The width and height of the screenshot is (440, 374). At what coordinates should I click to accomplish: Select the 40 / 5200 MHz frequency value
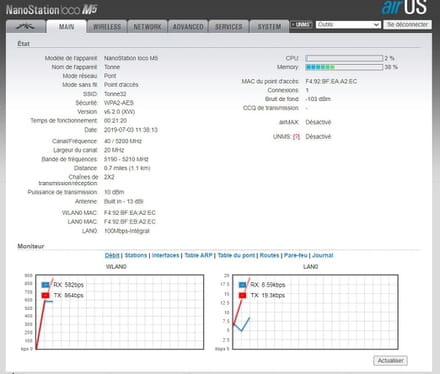[123, 141]
